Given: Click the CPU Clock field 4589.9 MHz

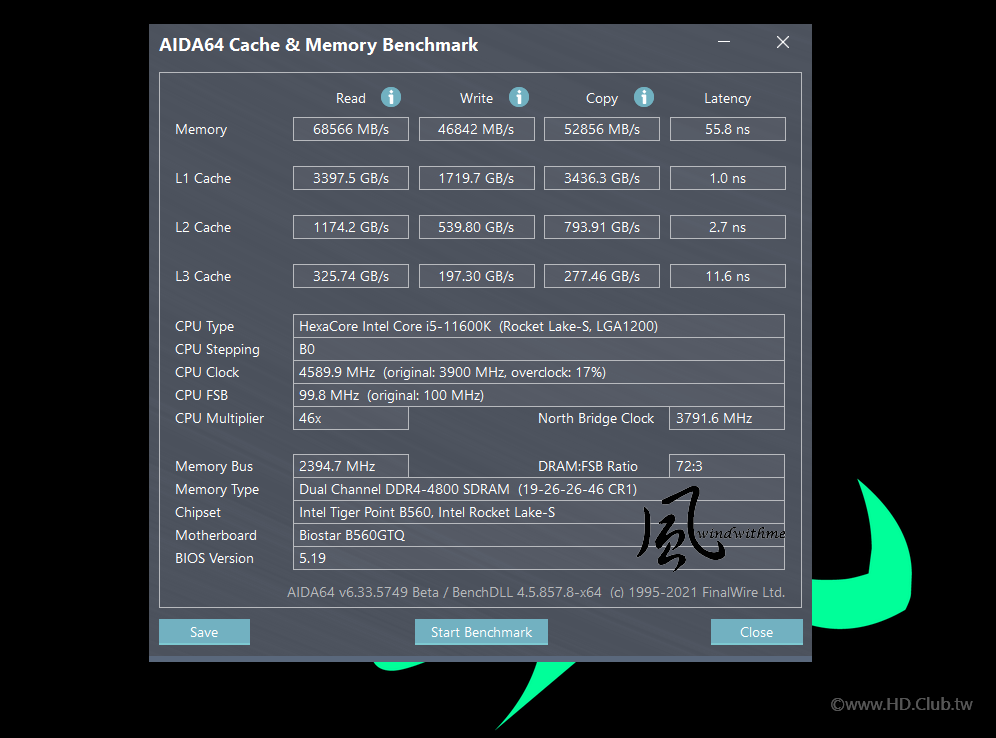Looking at the screenshot, I should (539, 372).
